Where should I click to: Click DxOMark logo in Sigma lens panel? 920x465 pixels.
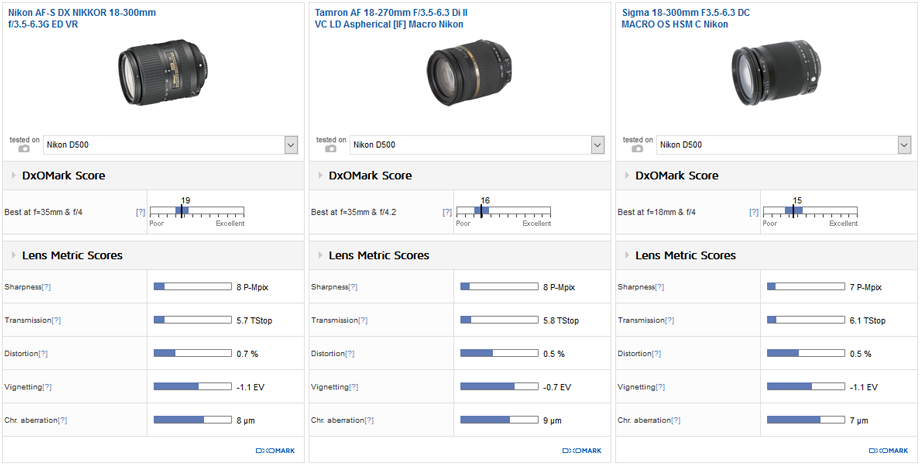(x=889, y=450)
